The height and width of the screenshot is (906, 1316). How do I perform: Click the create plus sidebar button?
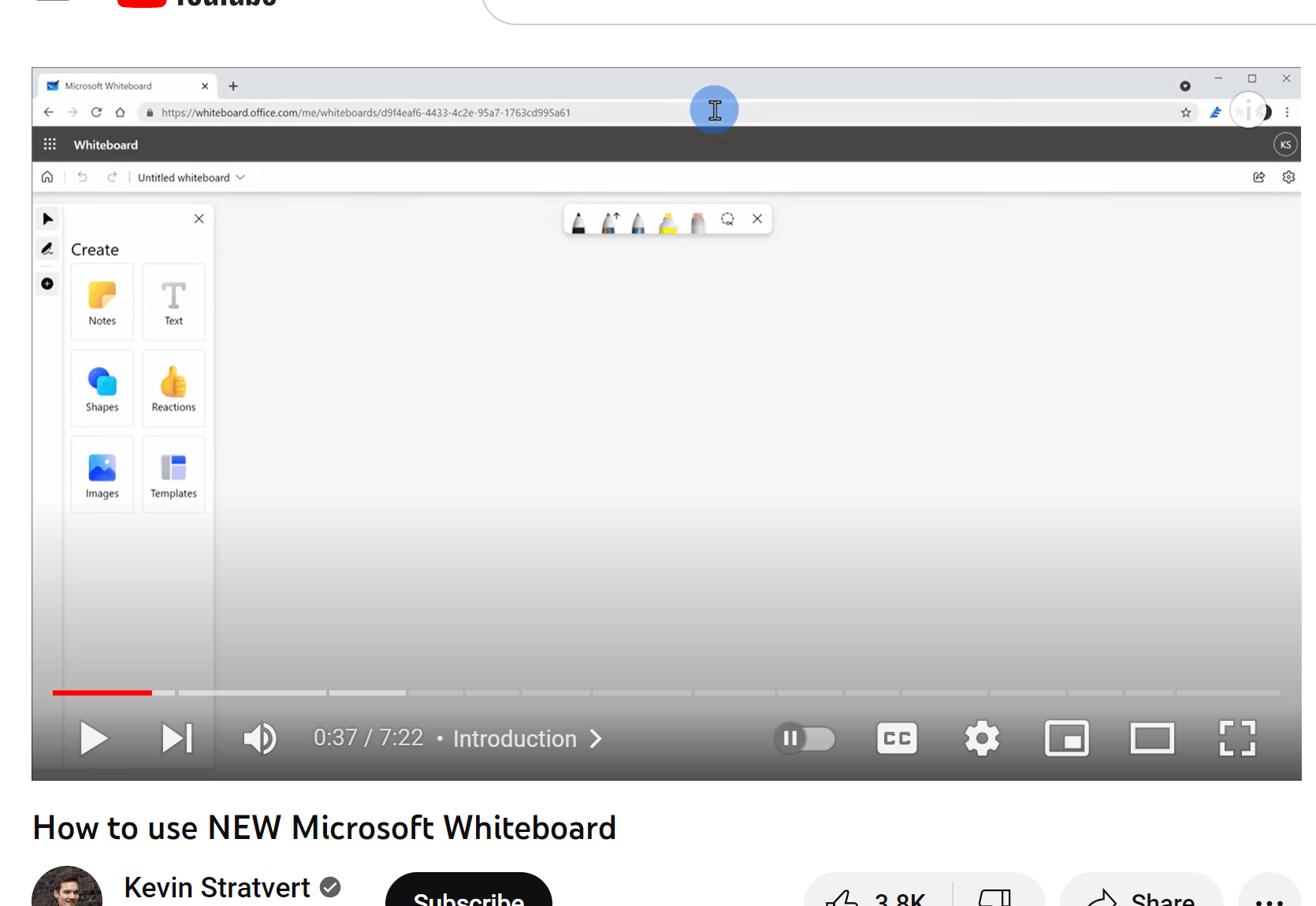point(47,284)
